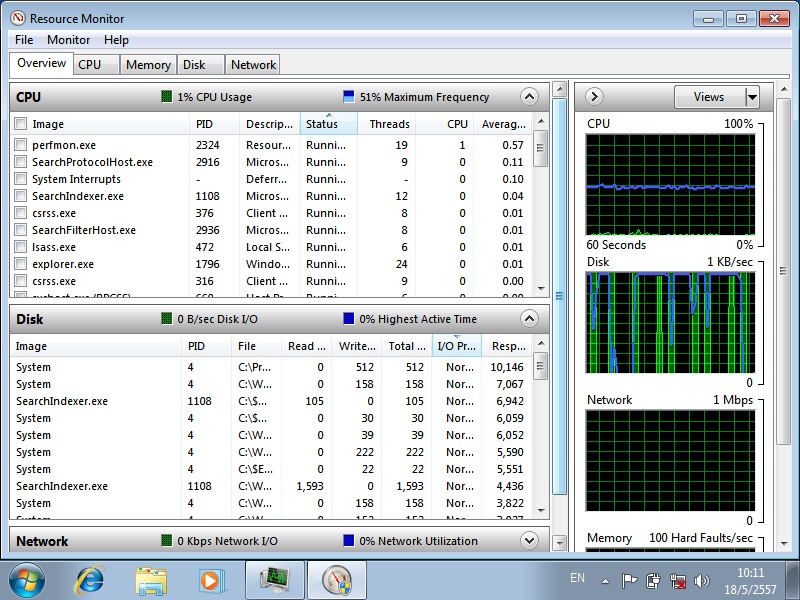Expand the Network section
The height and width of the screenshot is (600, 800).
(529, 541)
